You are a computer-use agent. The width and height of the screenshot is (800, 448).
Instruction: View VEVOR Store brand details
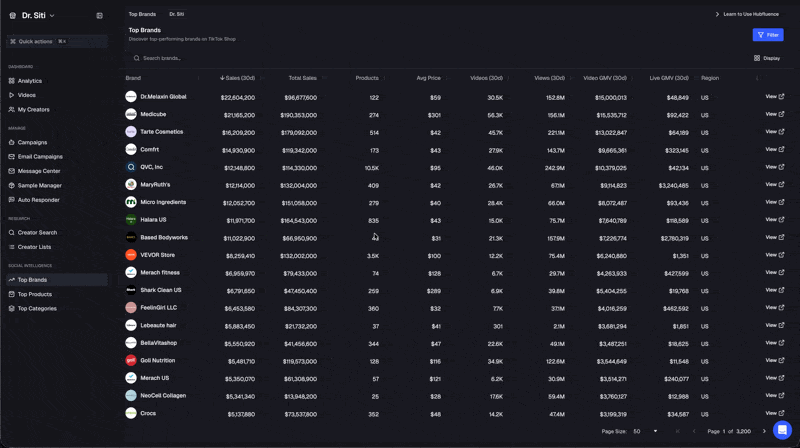tap(774, 255)
